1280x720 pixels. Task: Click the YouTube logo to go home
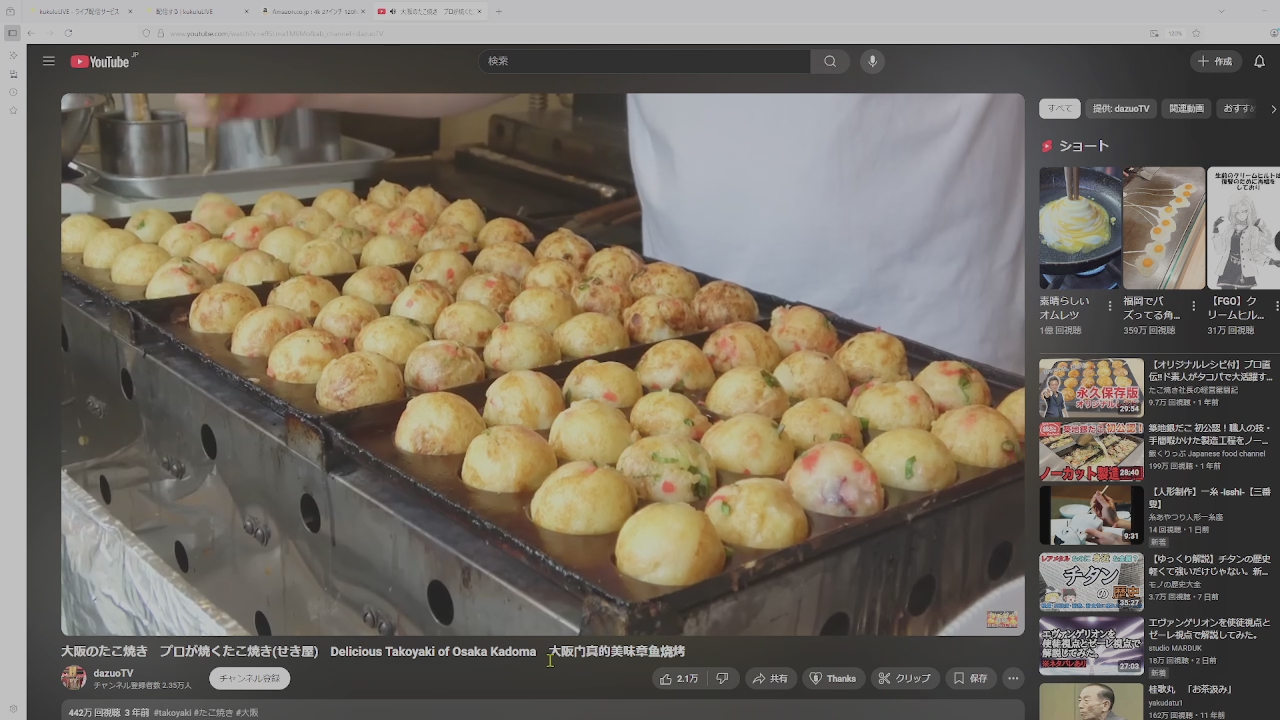[101, 62]
